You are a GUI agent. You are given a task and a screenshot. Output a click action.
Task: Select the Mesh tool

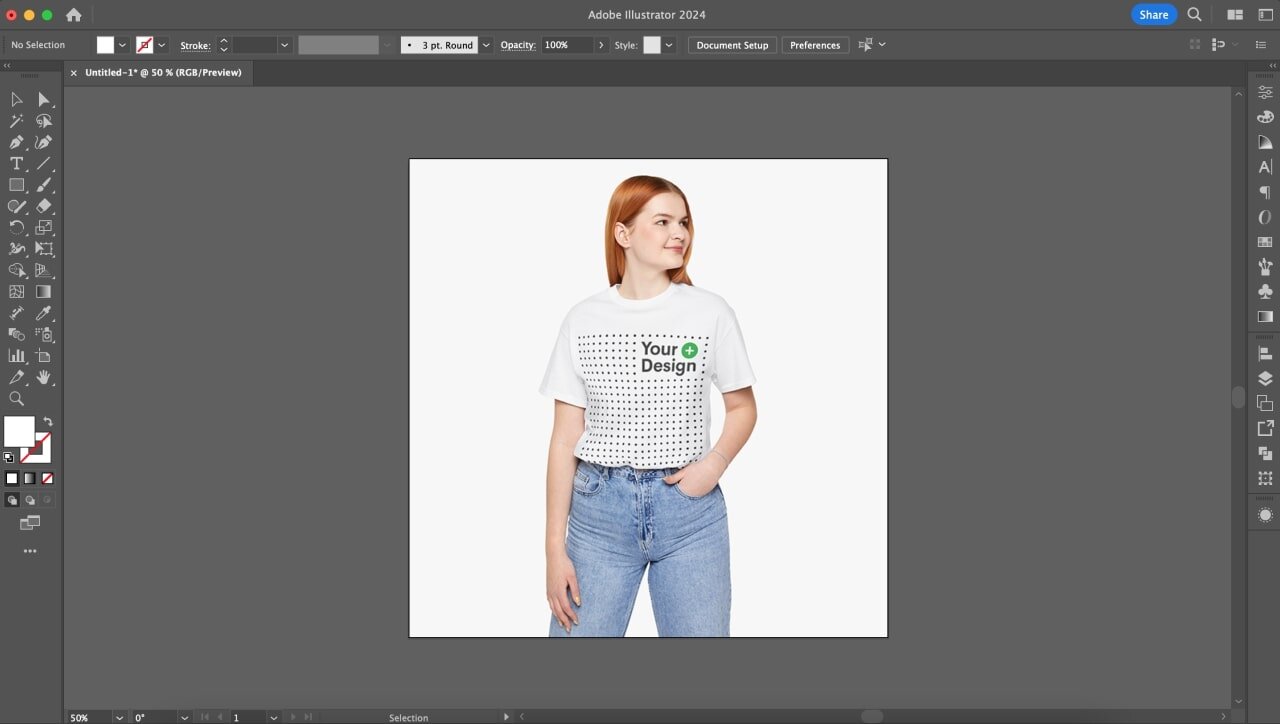point(16,292)
